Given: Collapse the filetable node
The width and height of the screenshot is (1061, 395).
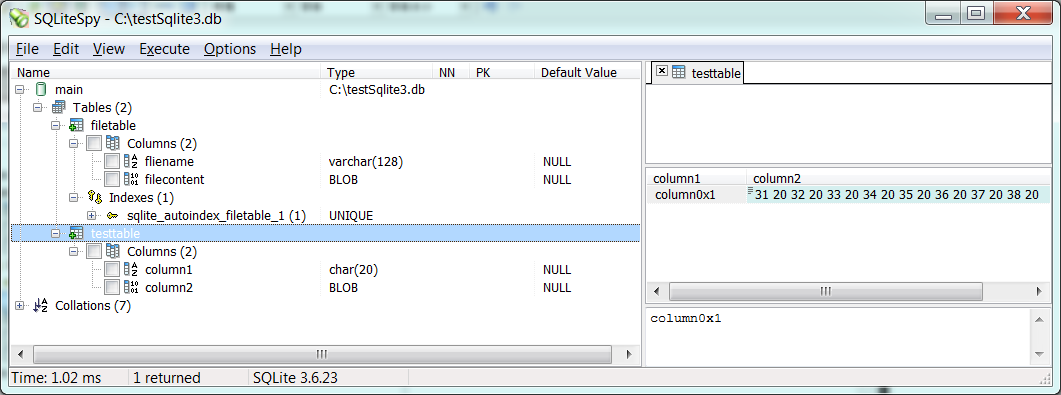Looking at the screenshot, I should 56,125.
